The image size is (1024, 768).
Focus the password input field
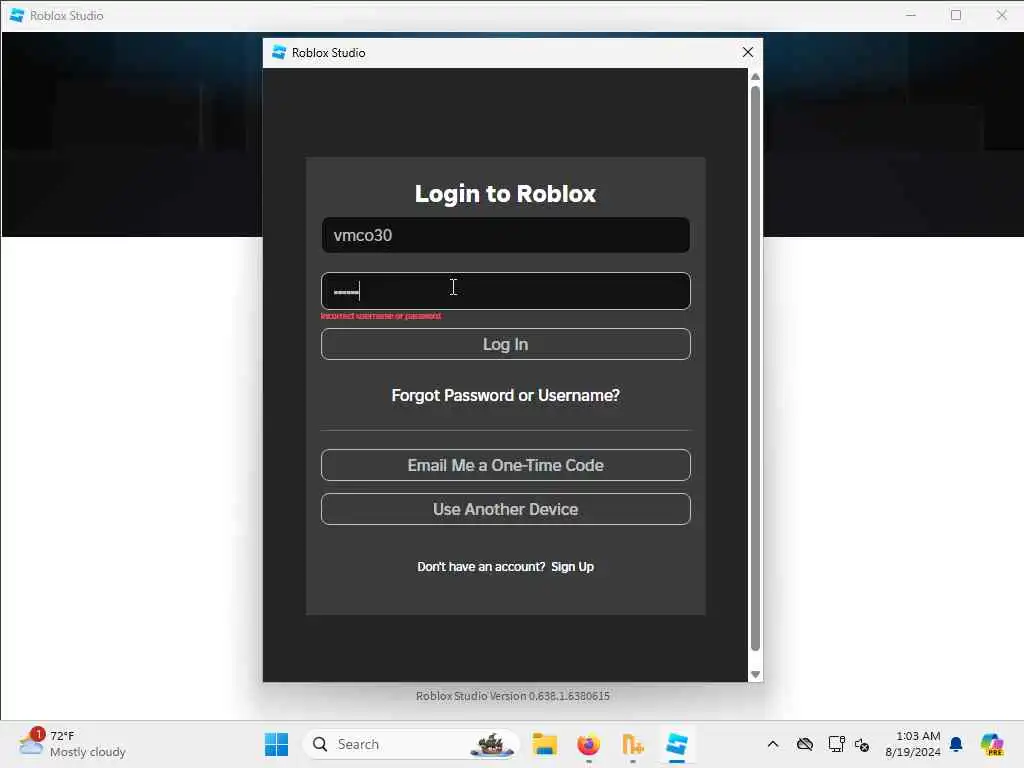coord(505,291)
